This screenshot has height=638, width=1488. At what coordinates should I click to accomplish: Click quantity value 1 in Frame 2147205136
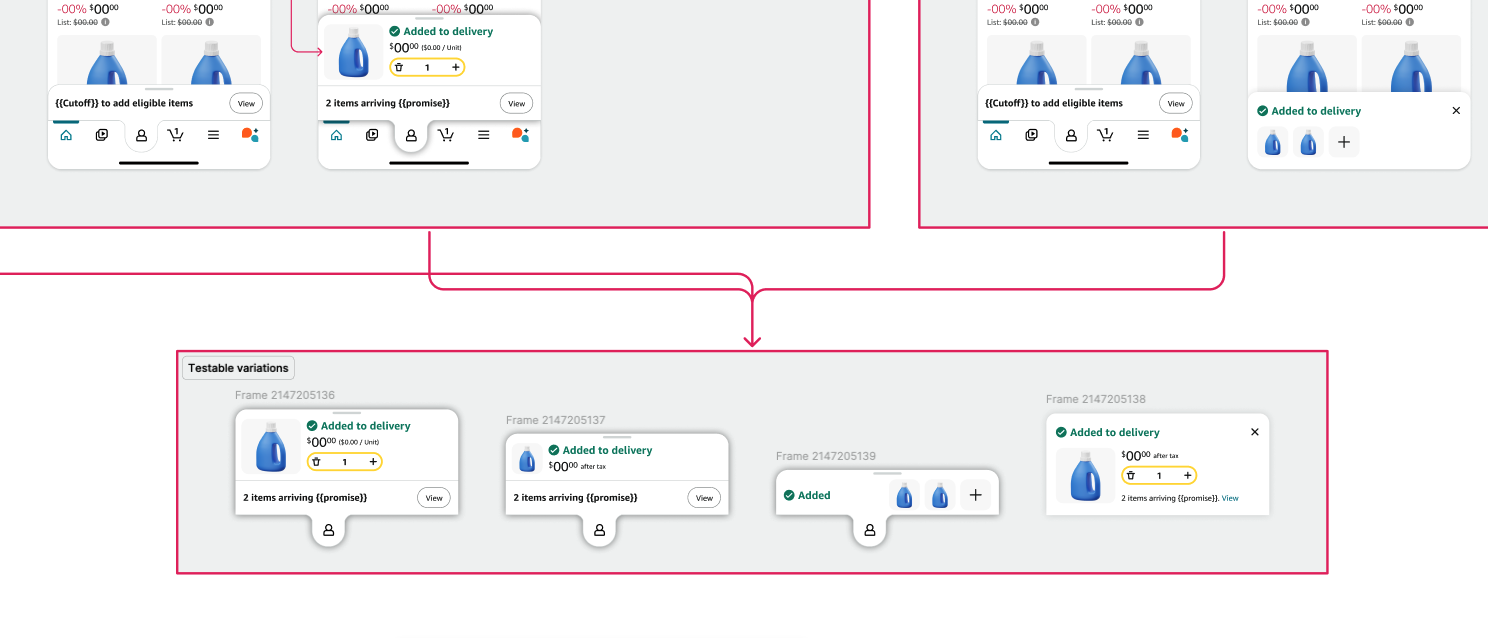(x=345, y=462)
